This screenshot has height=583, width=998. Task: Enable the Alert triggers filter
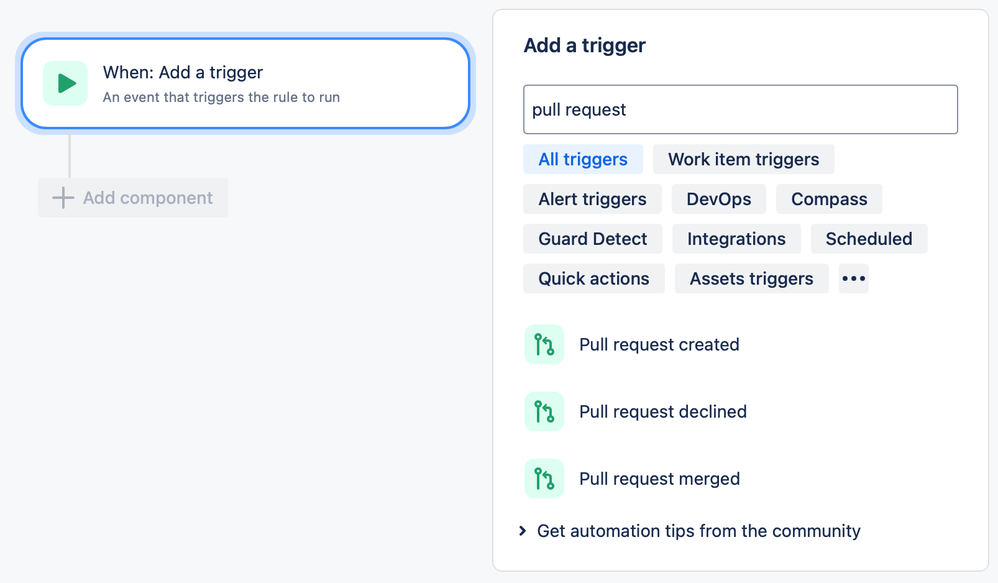[x=592, y=199]
